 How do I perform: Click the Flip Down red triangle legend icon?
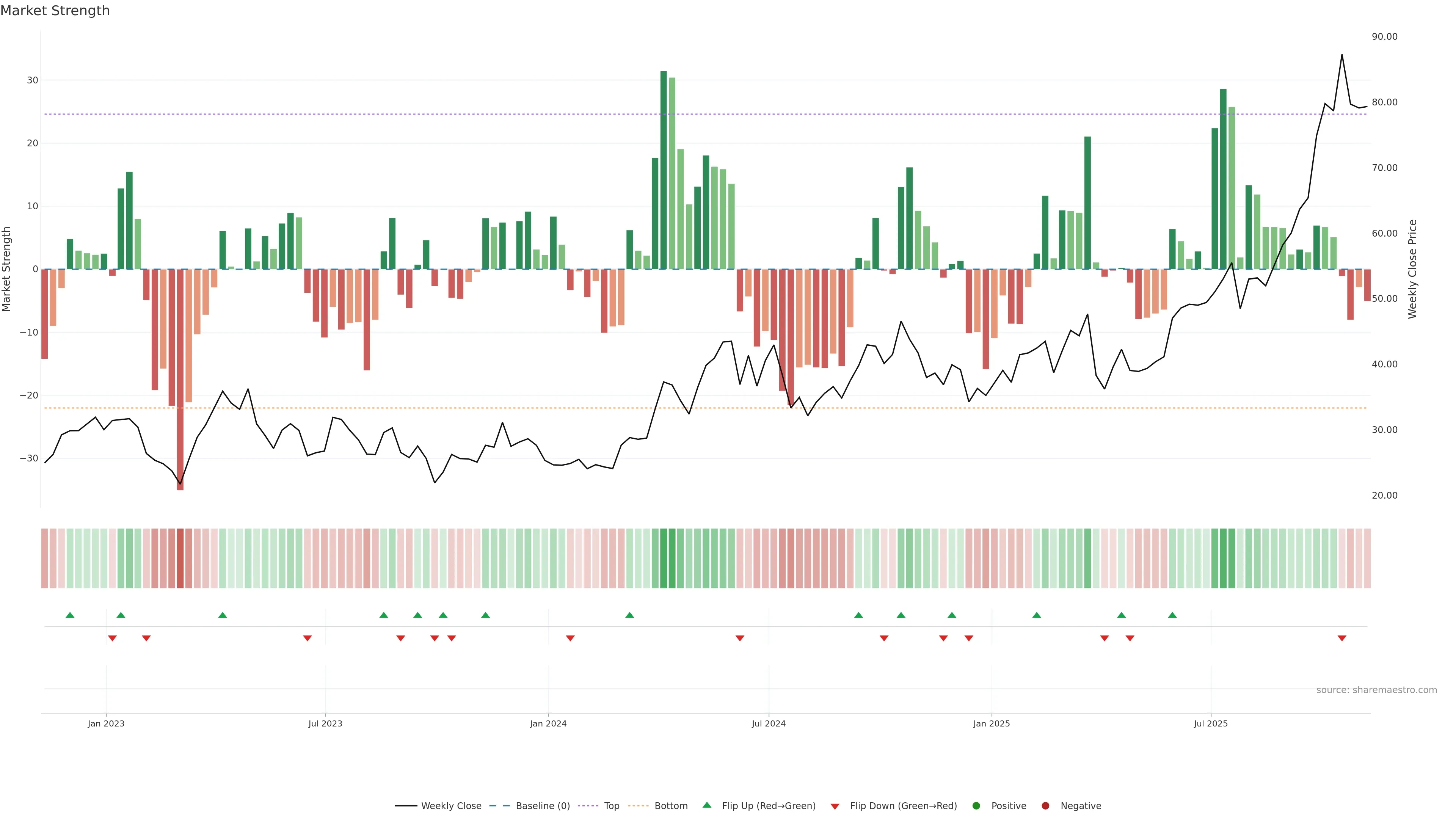tap(835, 806)
